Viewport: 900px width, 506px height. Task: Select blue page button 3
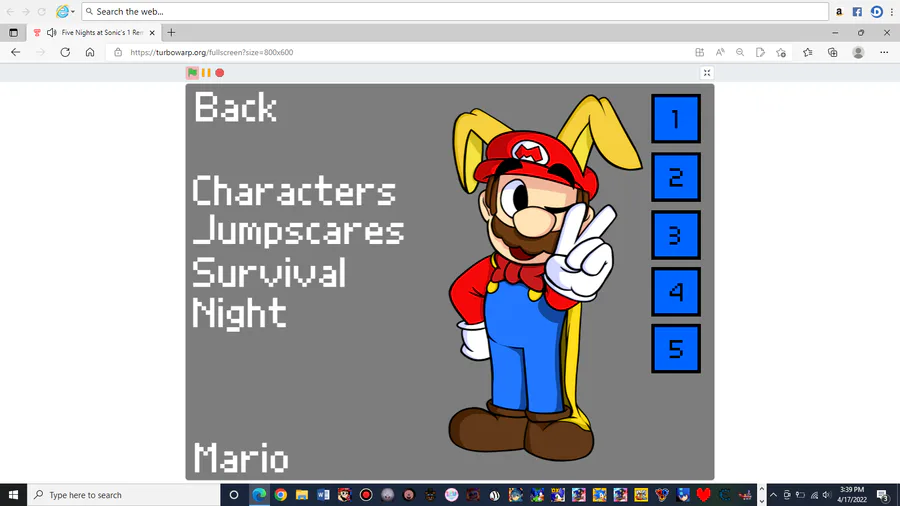click(676, 235)
